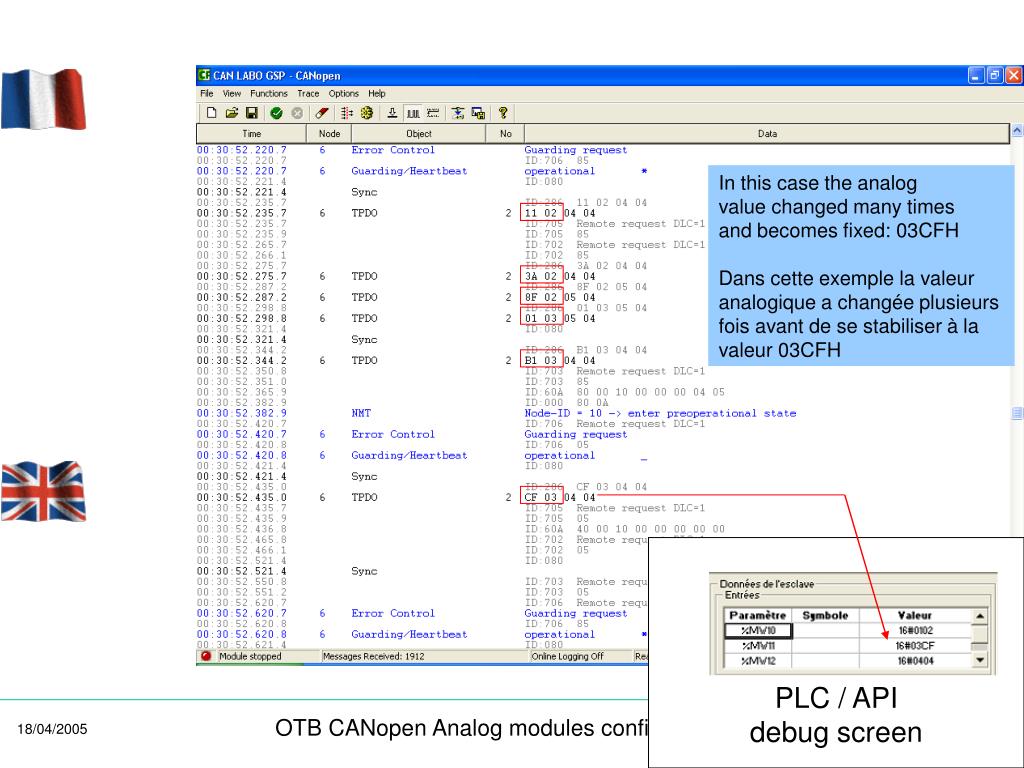Click the 16#0102 value cell

coord(916,630)
